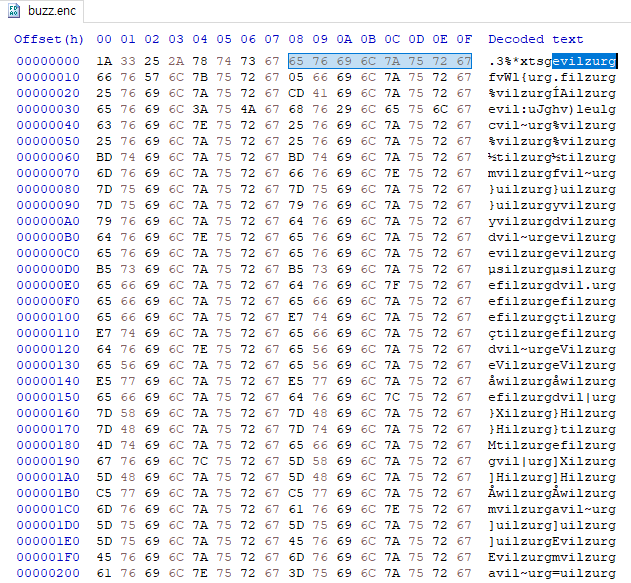Click highlighted decoded text evilzurg
631x583 pixels.
[x=584, y=61]
